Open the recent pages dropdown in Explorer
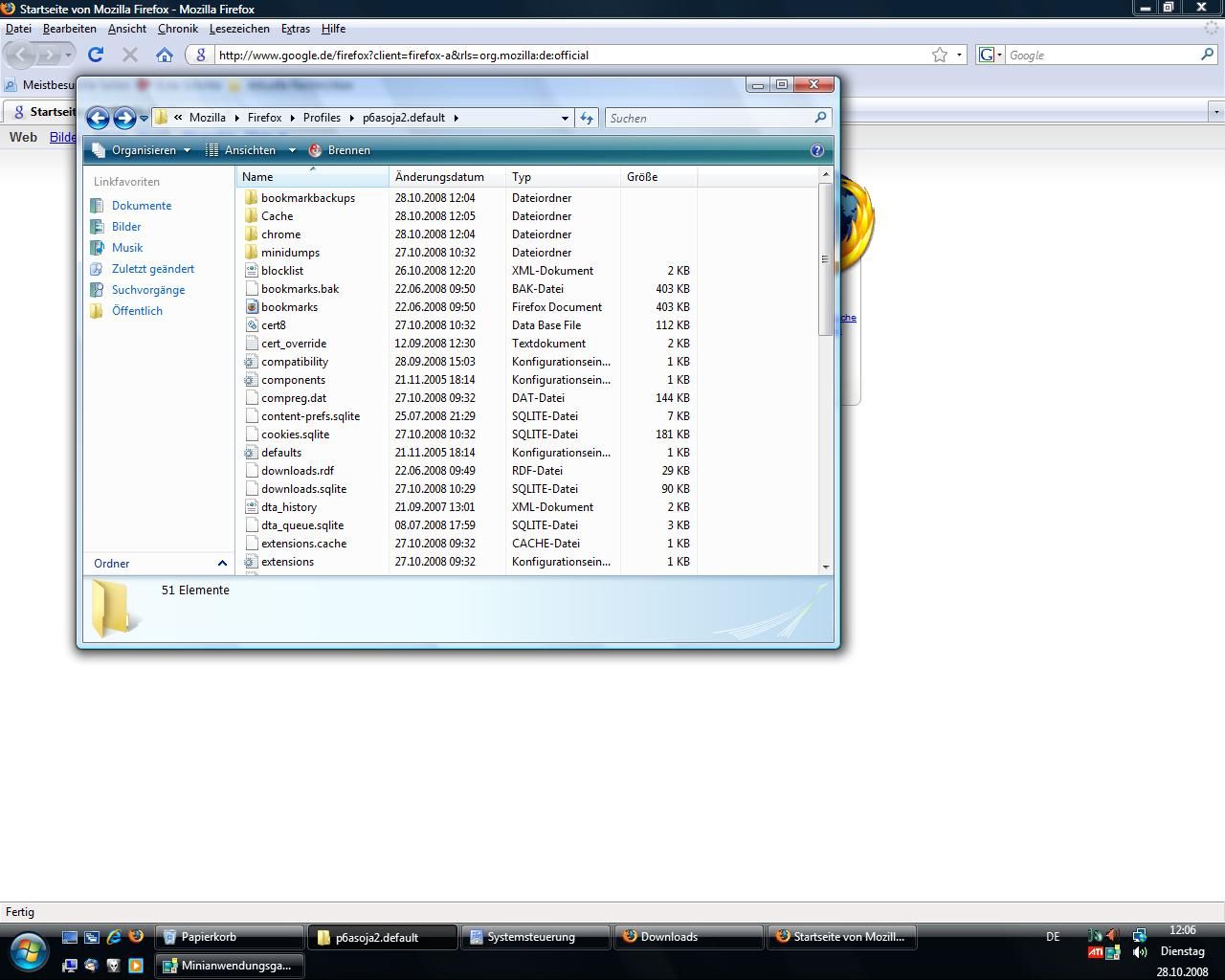 point(144,118)
